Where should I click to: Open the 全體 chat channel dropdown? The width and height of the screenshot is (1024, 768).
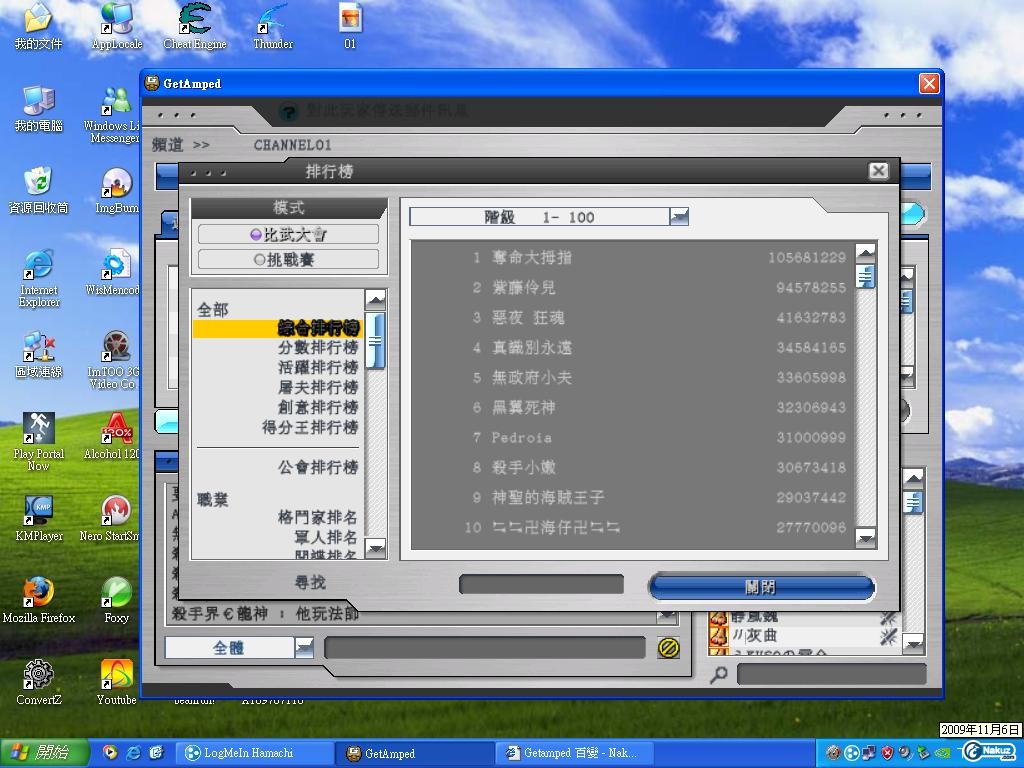pyautogui.click(x=304, y=648)
